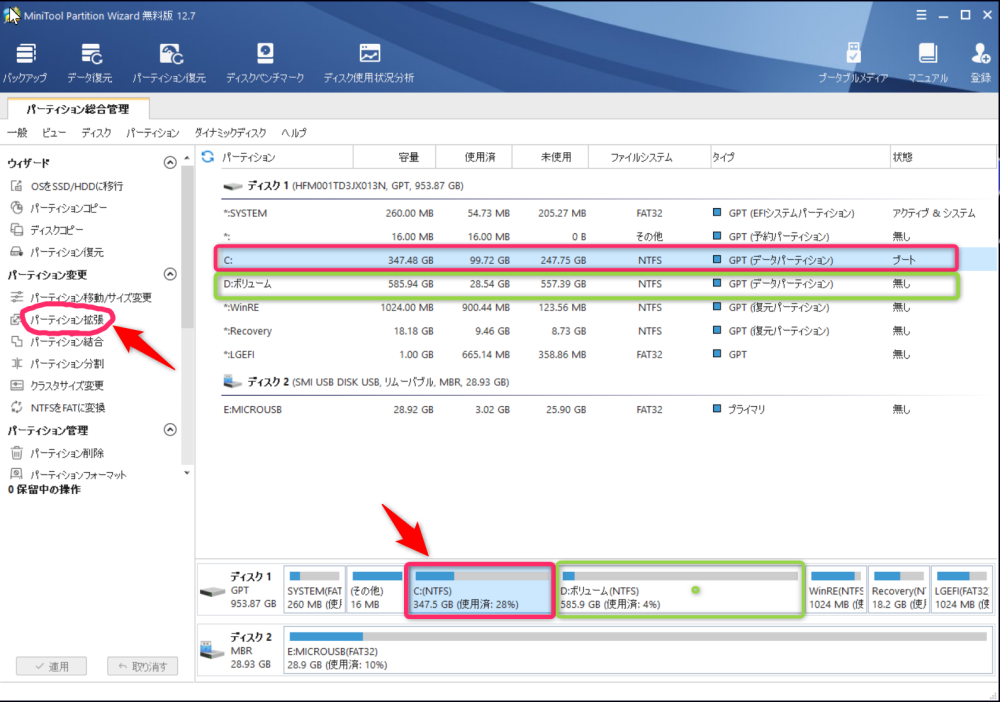Image resolution: width=1000 pixels, height=702 pixels.
Task: Select WinRE(NTFS block in disk map
Action: click(836, 590)
